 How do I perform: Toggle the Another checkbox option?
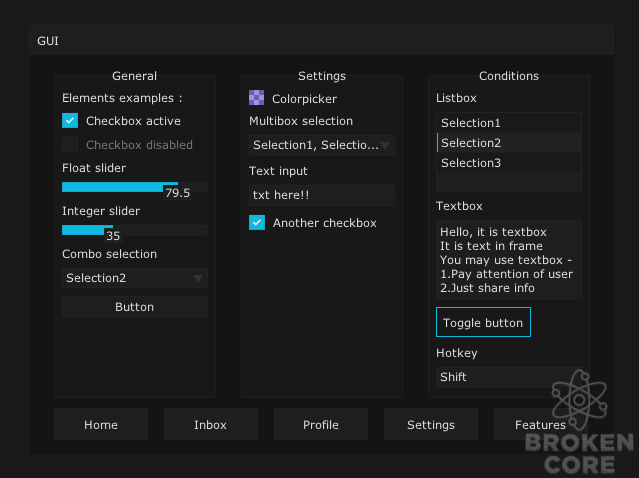(x=257, y=222)
